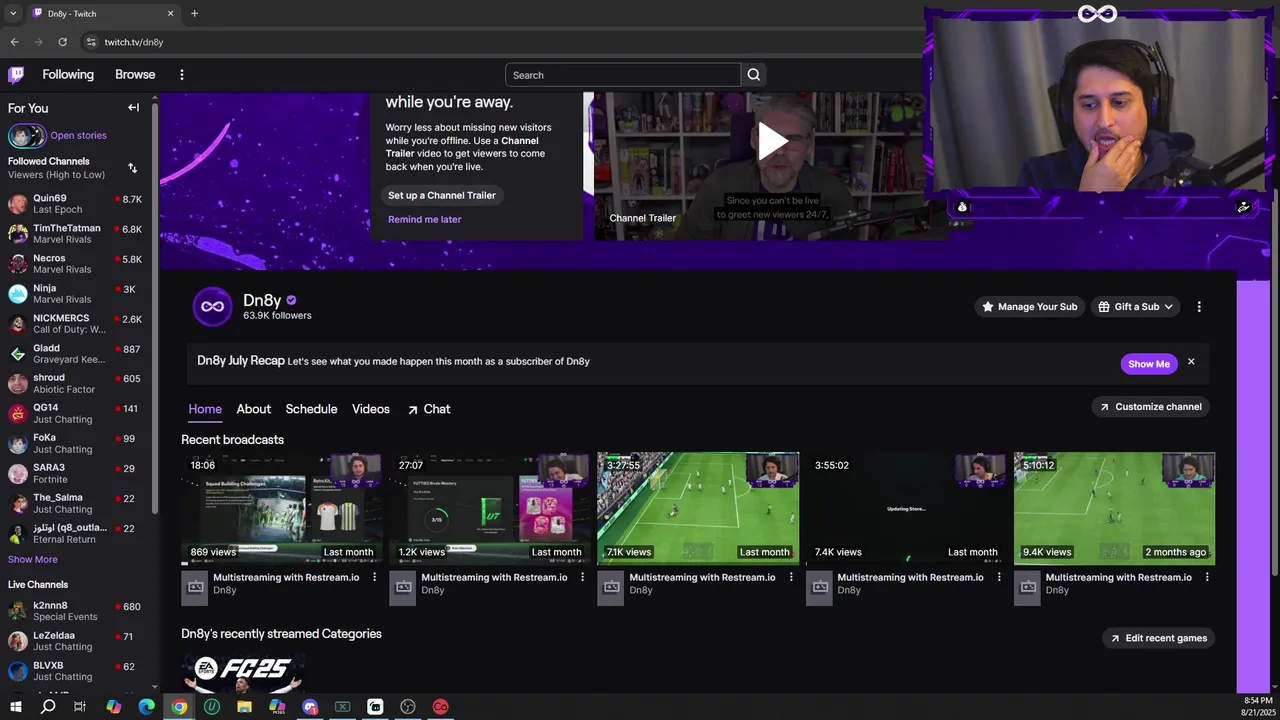Open Ninja channel in sidebar
Image resolution: width=1280 pixels, height=720 pixels.
tap(75, 294)
